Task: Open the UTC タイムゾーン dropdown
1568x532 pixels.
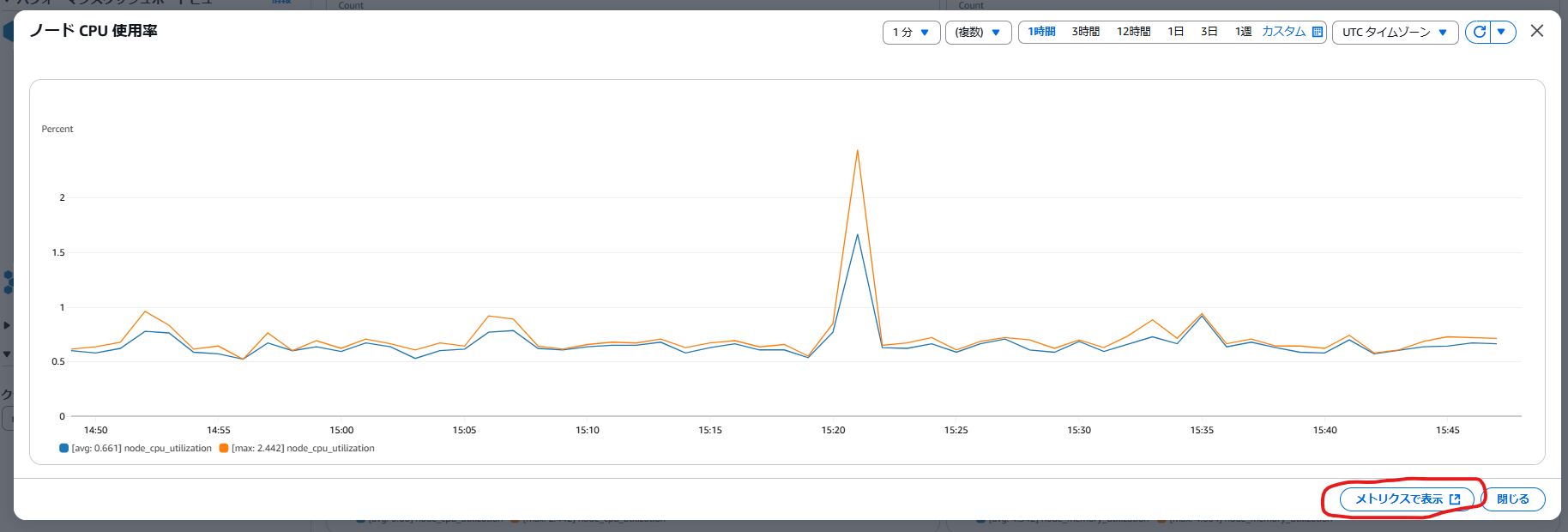Action: tap(1395, 32)
